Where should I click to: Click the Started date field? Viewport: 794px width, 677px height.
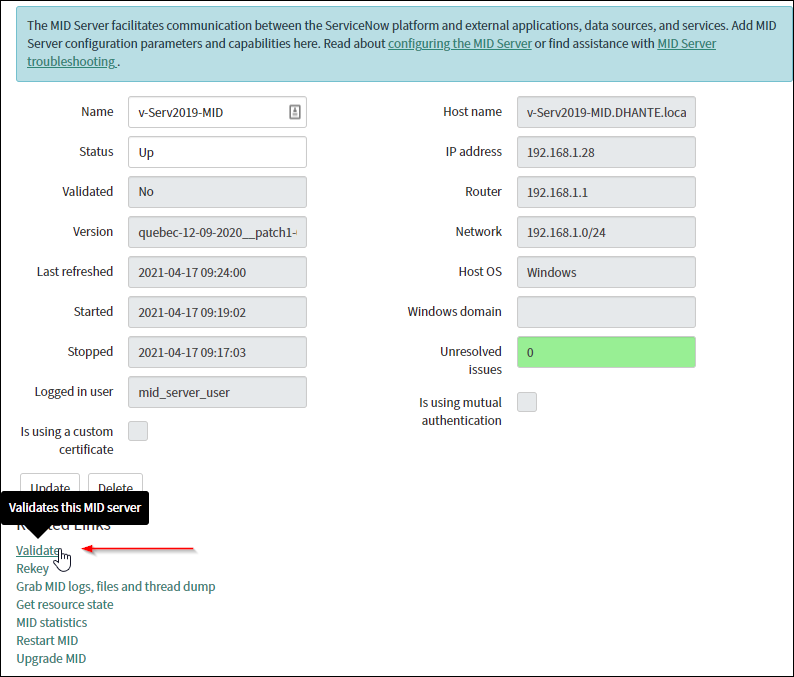pos(217,312)
